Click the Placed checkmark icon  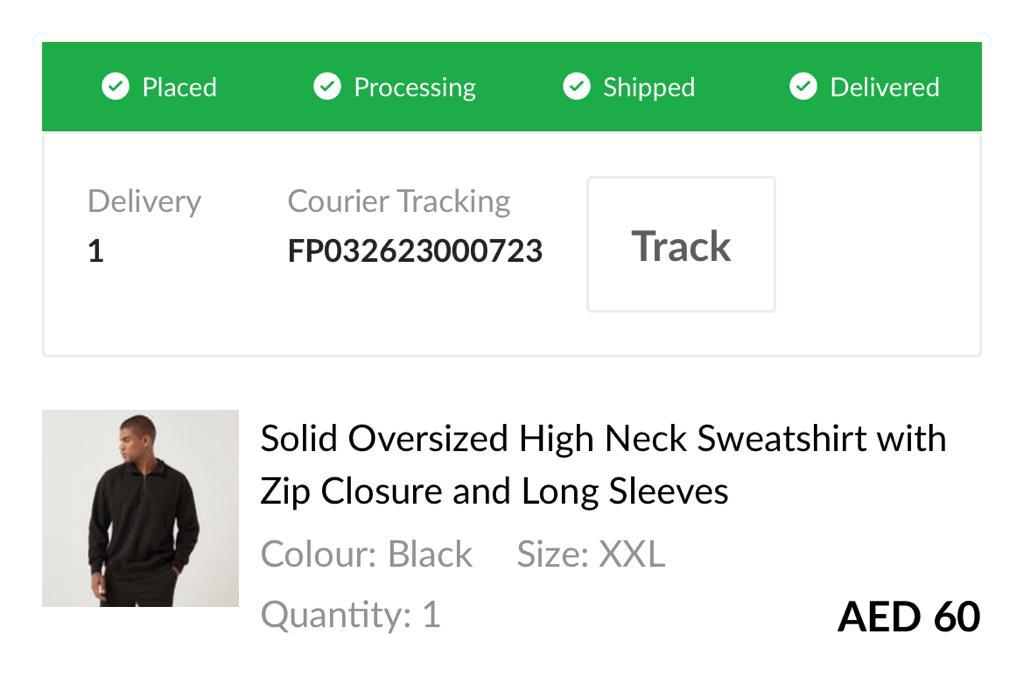[x=116, y=87]
